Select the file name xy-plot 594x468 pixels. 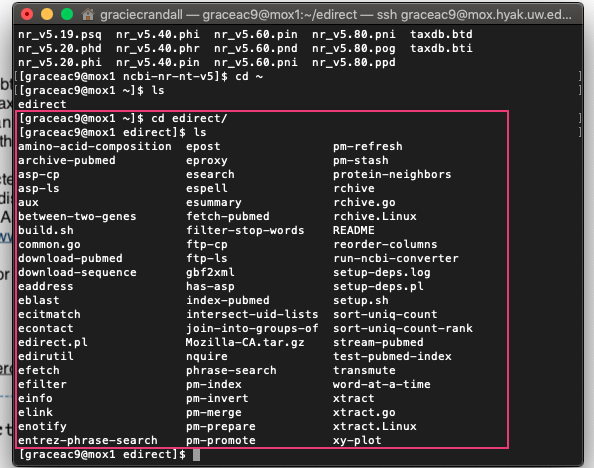click(357, 441)
